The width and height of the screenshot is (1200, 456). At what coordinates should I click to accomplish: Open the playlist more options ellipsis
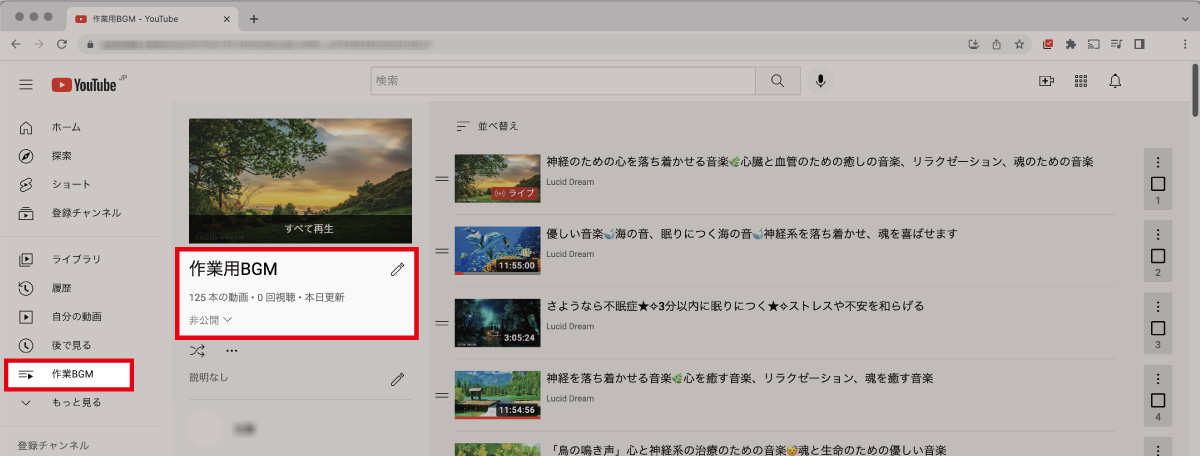point(232,351)
